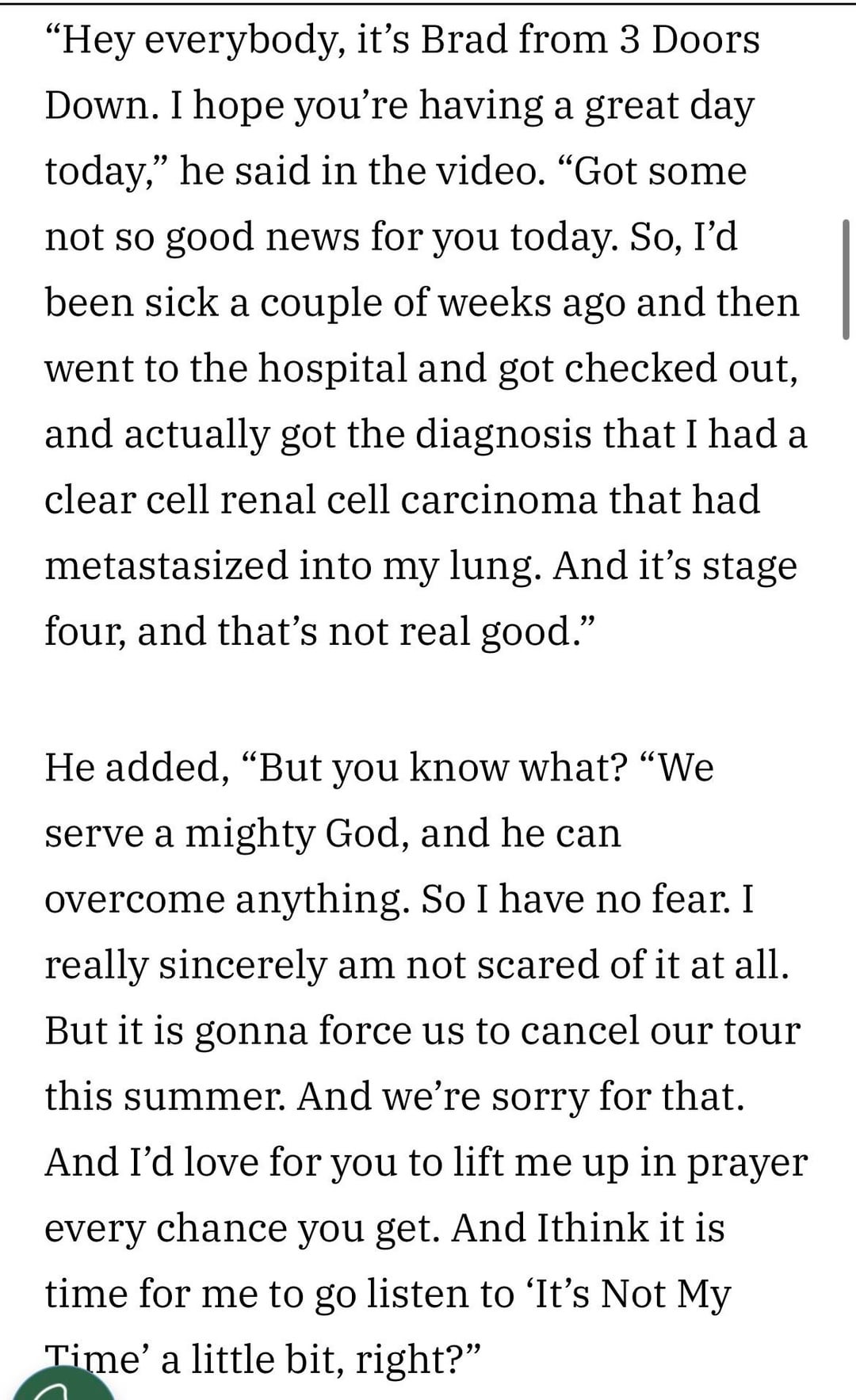
Task: Click the word "carcinoma"
Action: tap(499, 500)
